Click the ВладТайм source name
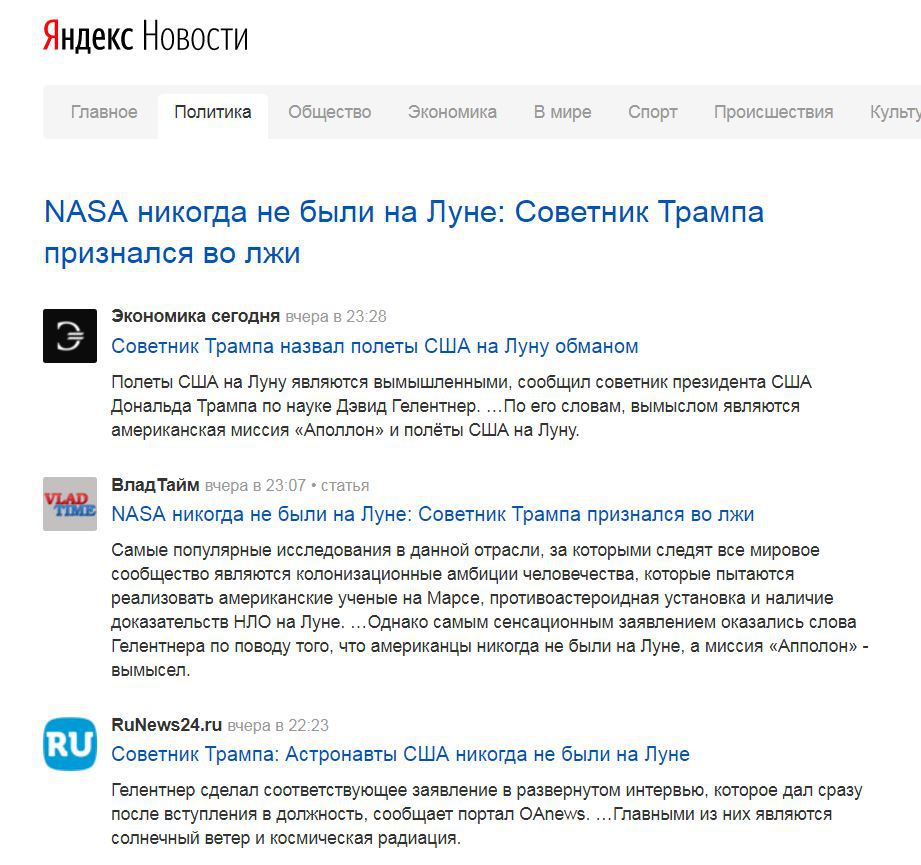Screen dimensions: 921x865 tap(155, 485)
